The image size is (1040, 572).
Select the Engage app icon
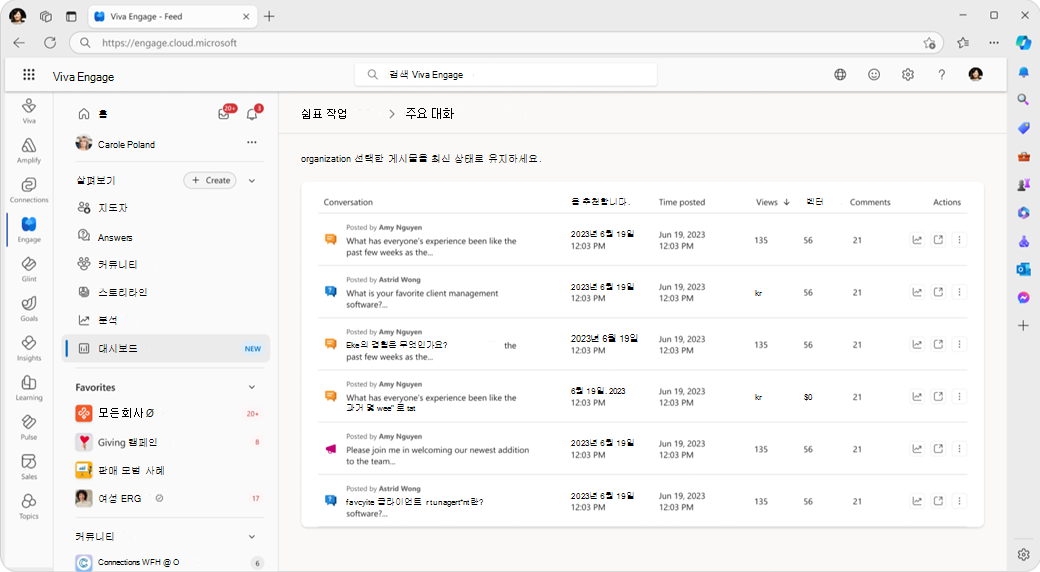coord(29,230)
